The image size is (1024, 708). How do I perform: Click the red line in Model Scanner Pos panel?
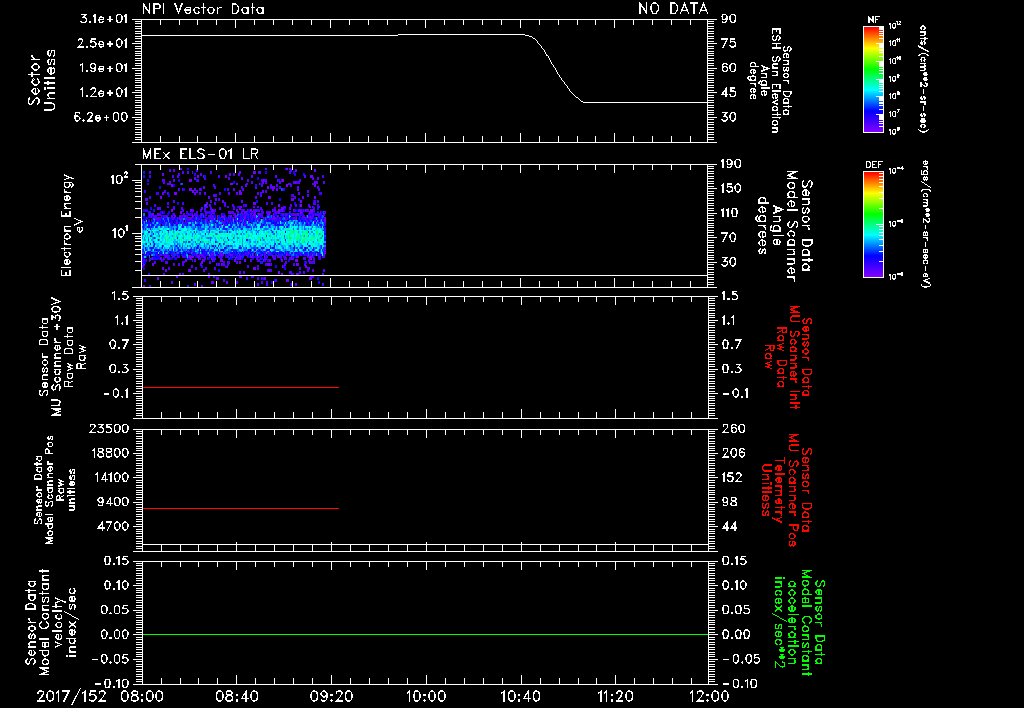click(240, 508)
